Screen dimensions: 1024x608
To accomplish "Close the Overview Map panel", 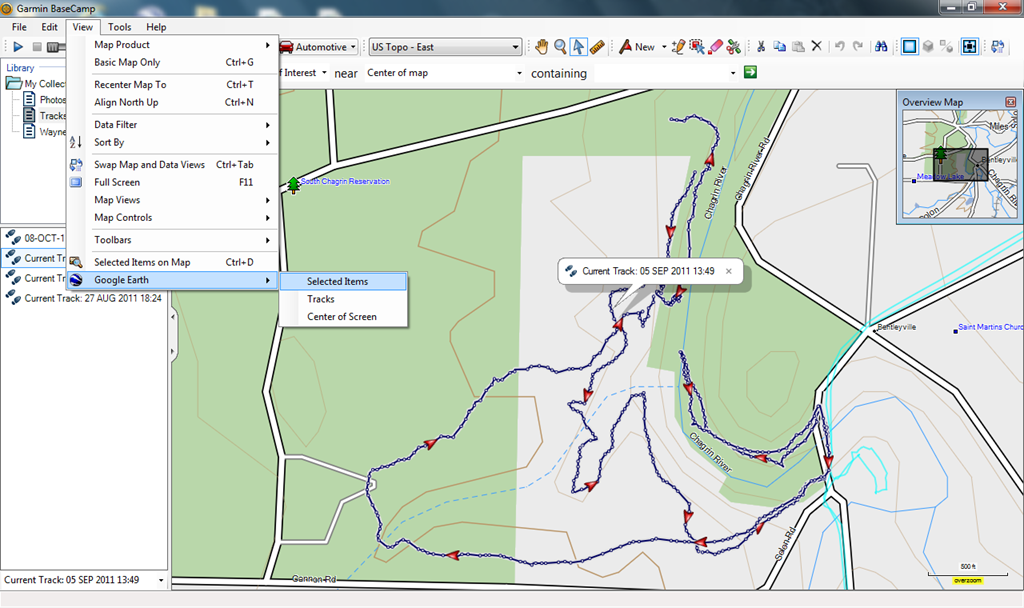I will click(x=1010, y=102).
